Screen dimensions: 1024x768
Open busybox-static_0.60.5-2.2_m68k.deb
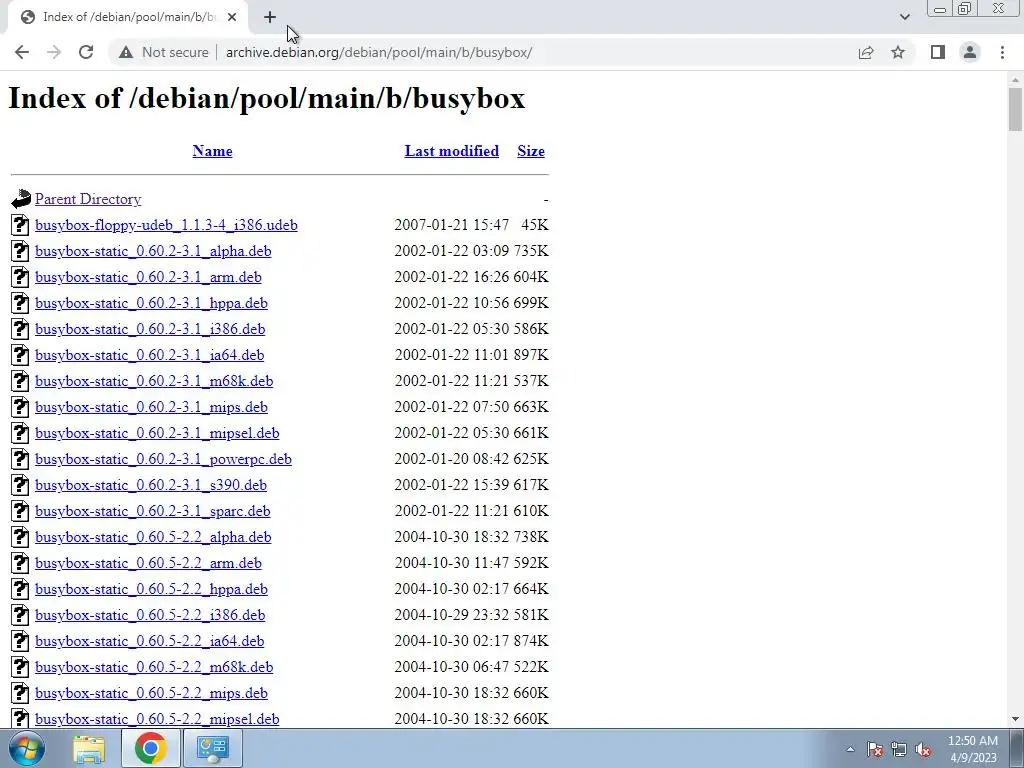click(154, 667)
